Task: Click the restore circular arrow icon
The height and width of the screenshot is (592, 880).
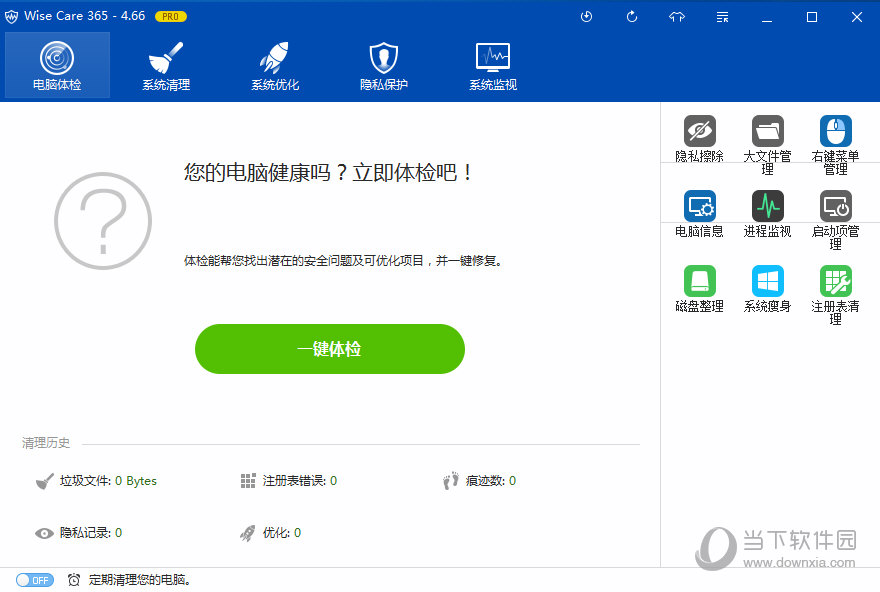Action: tap(632, 17)
